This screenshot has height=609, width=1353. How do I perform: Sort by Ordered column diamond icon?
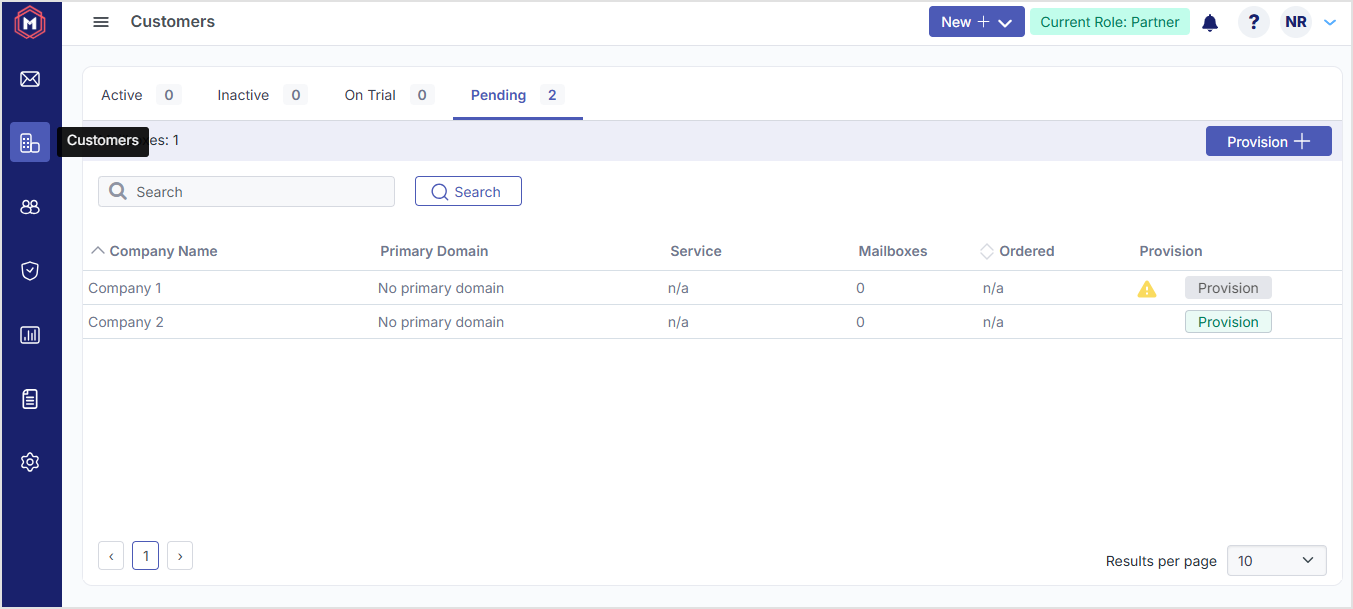coord(987,252)
